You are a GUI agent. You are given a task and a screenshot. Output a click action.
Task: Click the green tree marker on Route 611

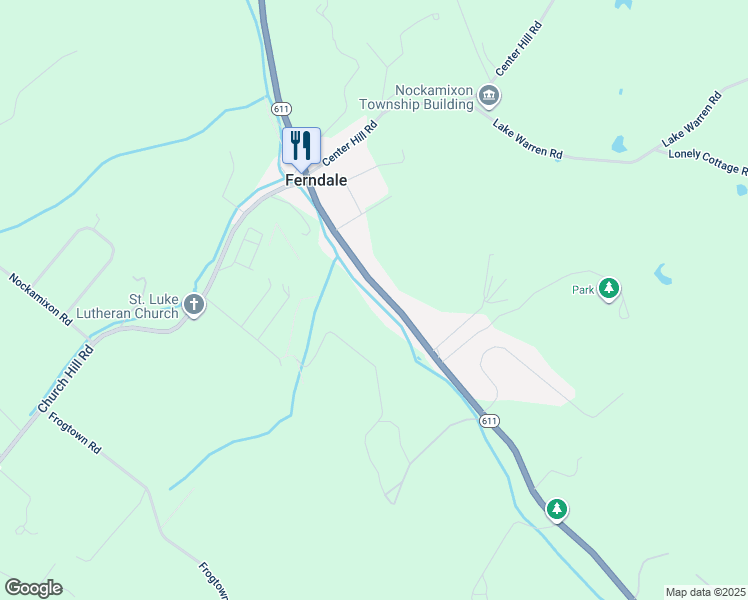(556, 509)
